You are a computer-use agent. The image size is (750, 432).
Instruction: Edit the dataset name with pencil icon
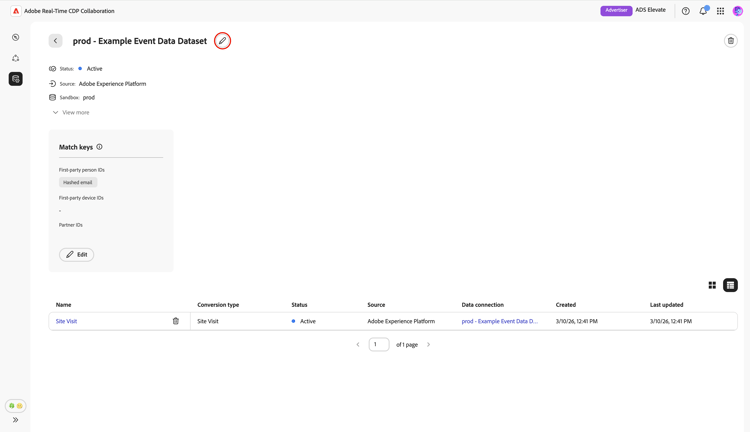(x=222, y=41)
